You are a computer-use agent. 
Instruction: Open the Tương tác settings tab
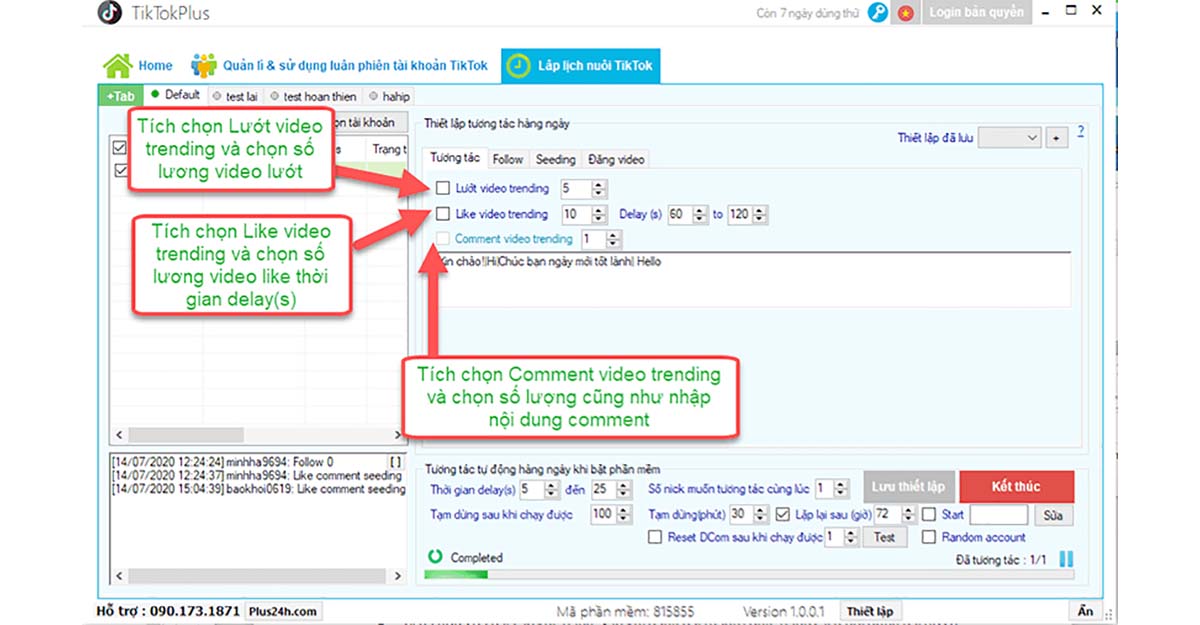[x=457, y=158]
